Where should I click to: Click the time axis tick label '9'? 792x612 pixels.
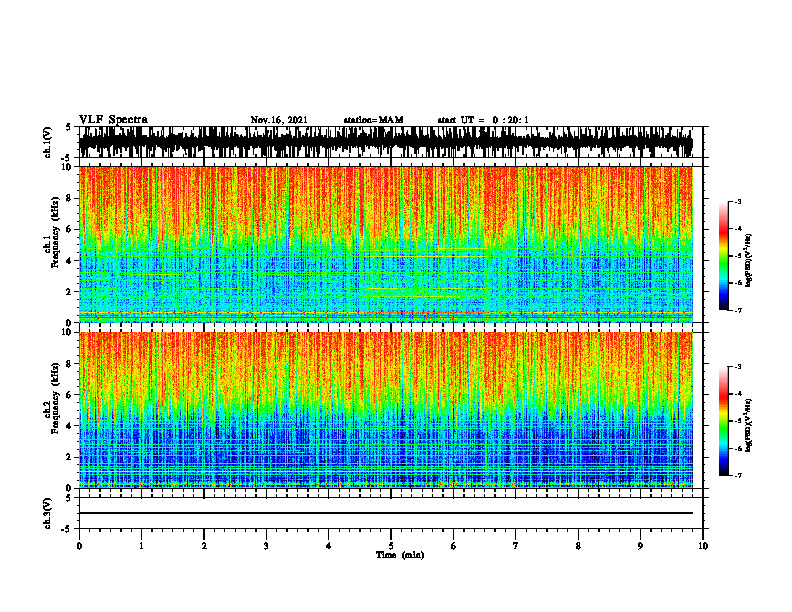click(x=640, y=546)
